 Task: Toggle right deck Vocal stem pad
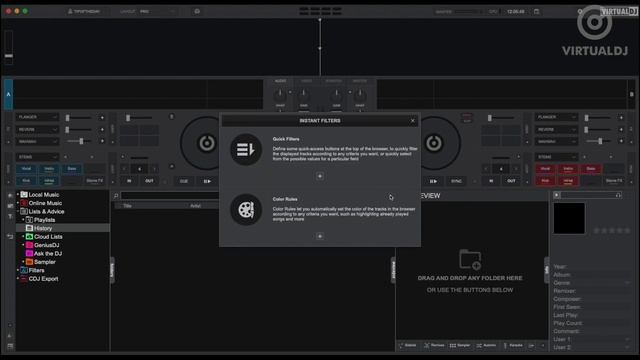tap(545, 169)
